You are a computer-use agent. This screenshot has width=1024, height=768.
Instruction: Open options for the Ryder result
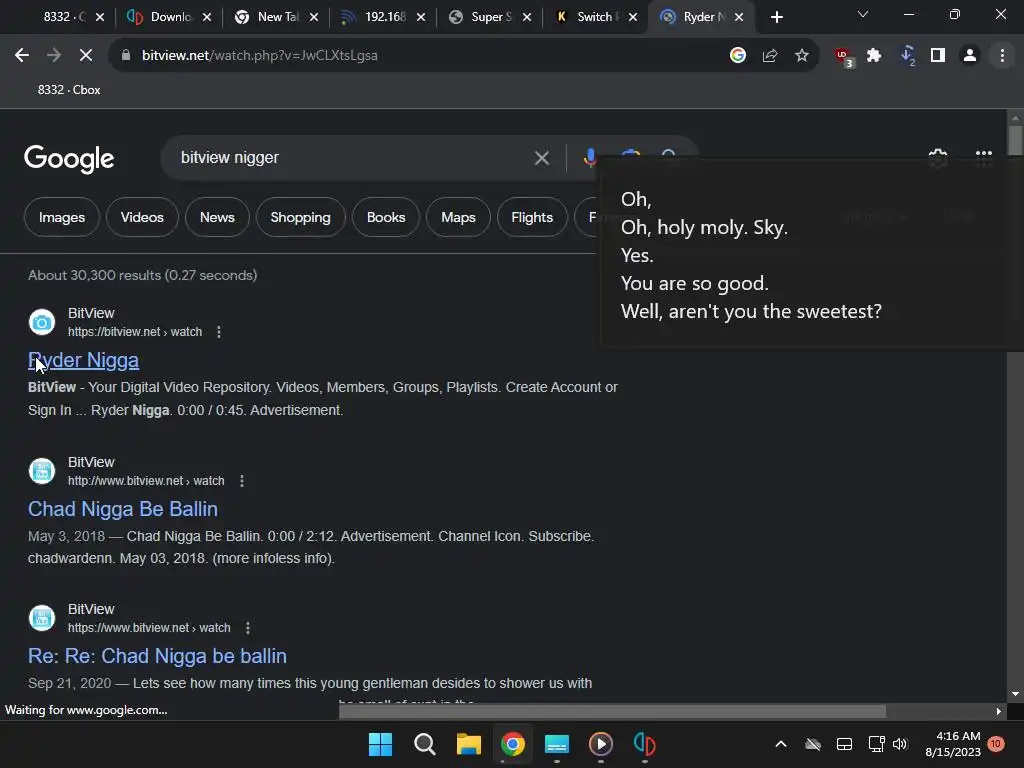pos(219,332)
